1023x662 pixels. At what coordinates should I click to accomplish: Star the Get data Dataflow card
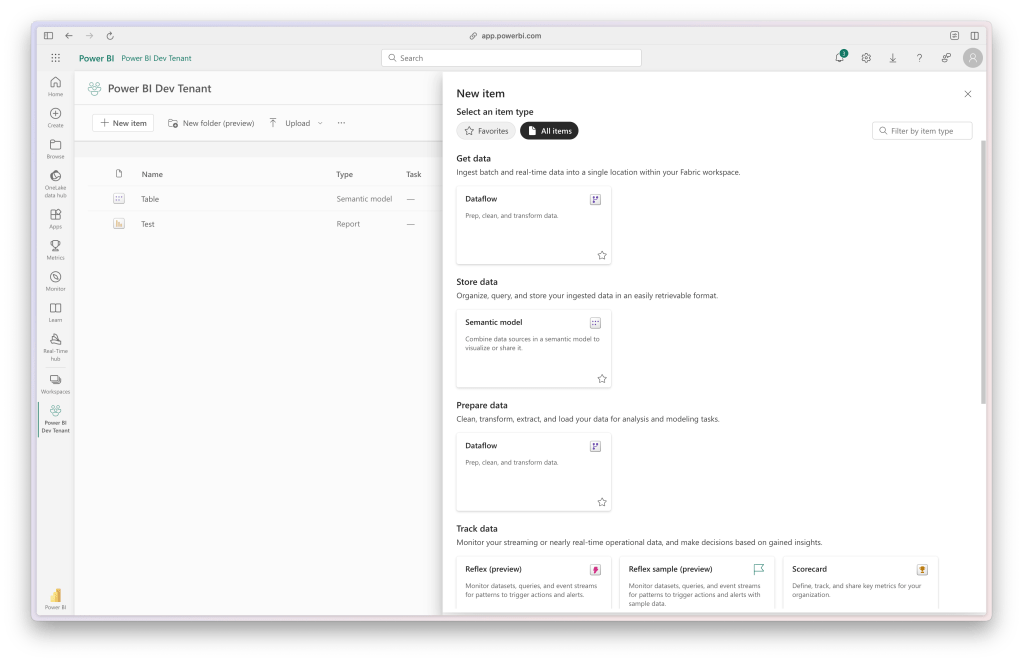coord(602,255)
